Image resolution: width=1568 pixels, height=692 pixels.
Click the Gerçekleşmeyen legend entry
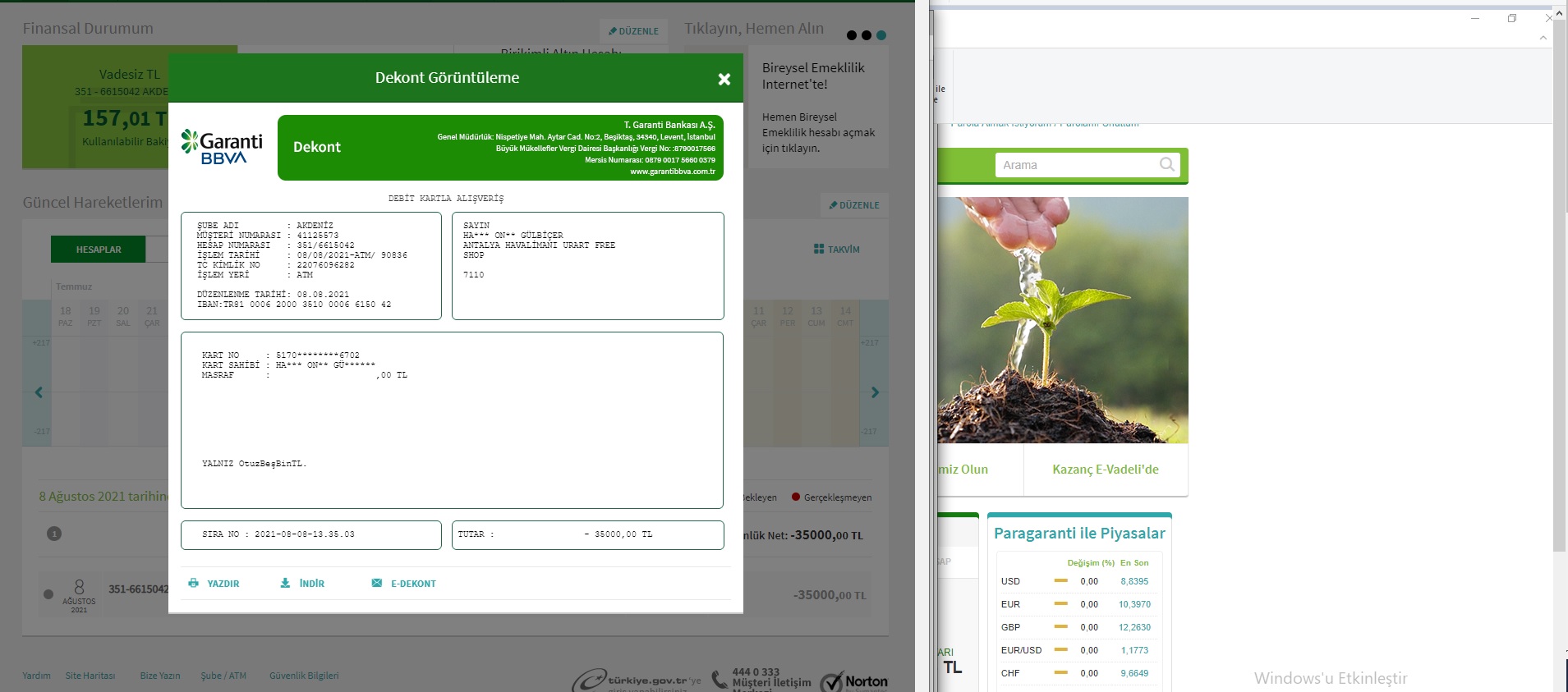coord(831,497)
